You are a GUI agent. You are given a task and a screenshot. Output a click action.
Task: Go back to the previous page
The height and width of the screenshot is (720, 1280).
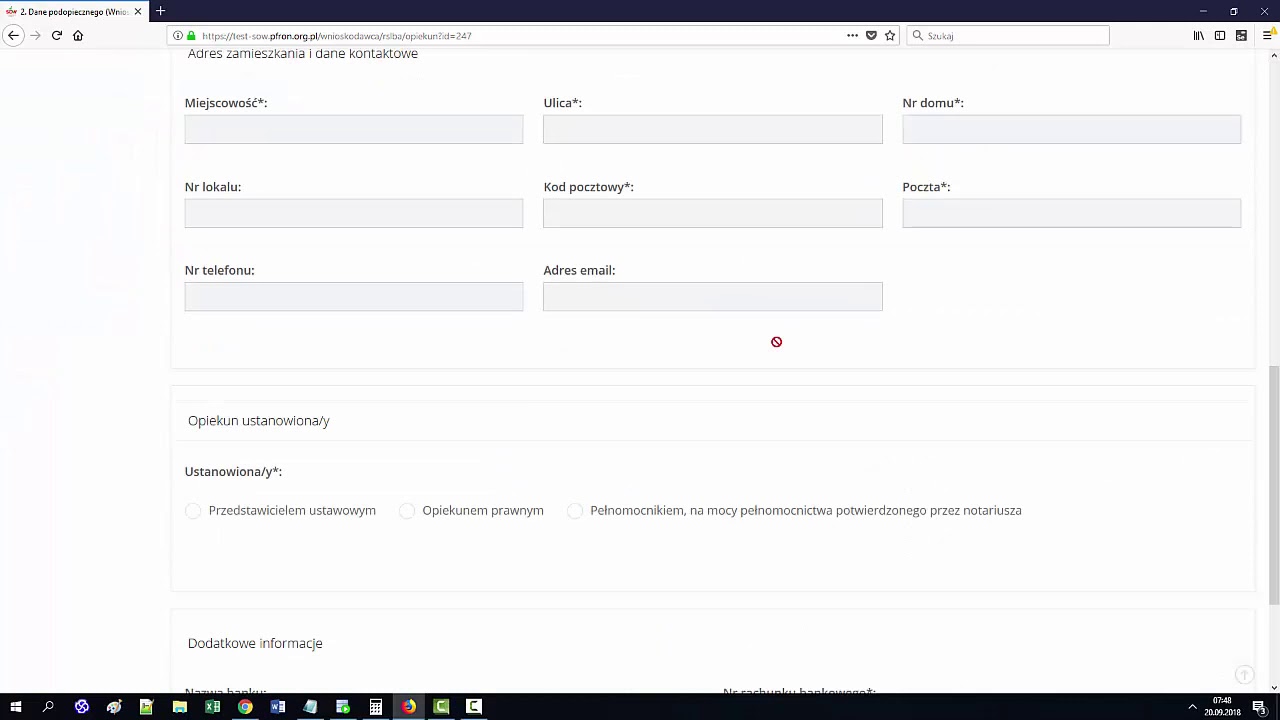(x=13, y=35)
